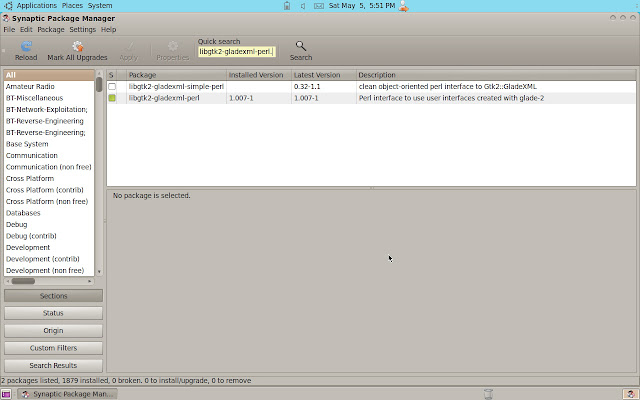Image resolution: width=640 pixels, height=400 pixels.
Task: Click the battery icon in top panel
Action: 287,6
